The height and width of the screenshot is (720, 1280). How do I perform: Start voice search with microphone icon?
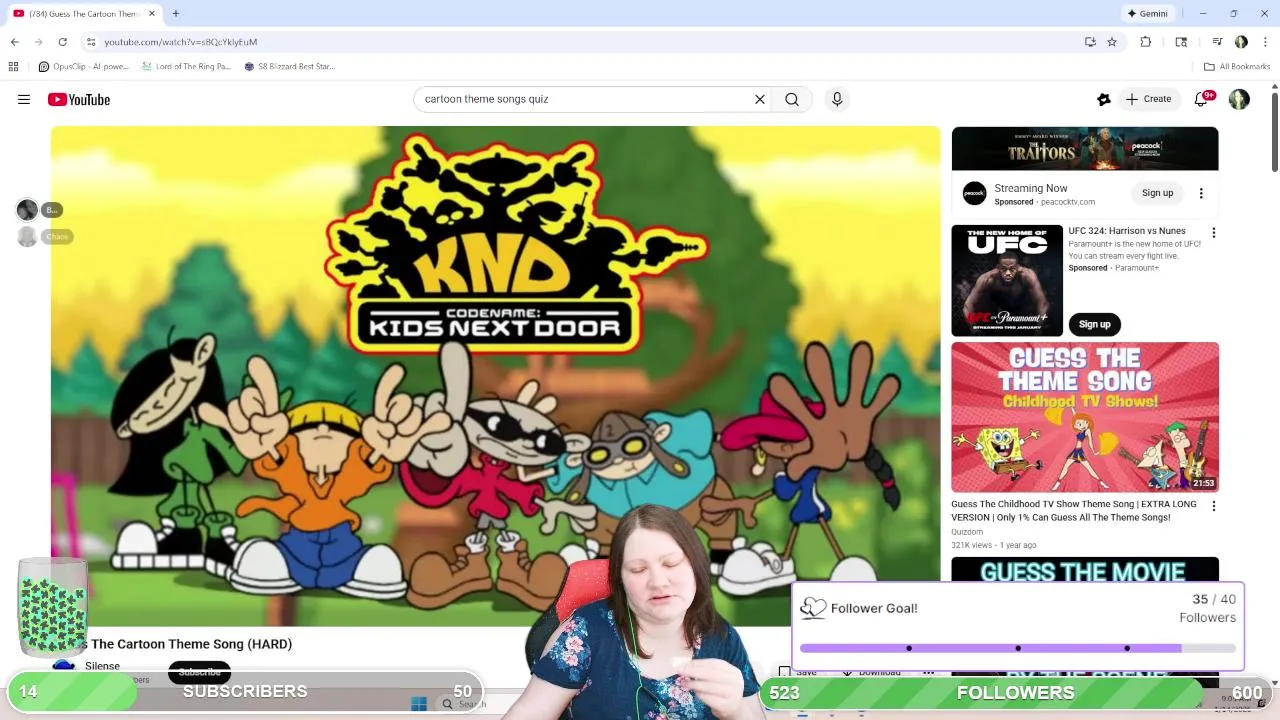(837, 99)
